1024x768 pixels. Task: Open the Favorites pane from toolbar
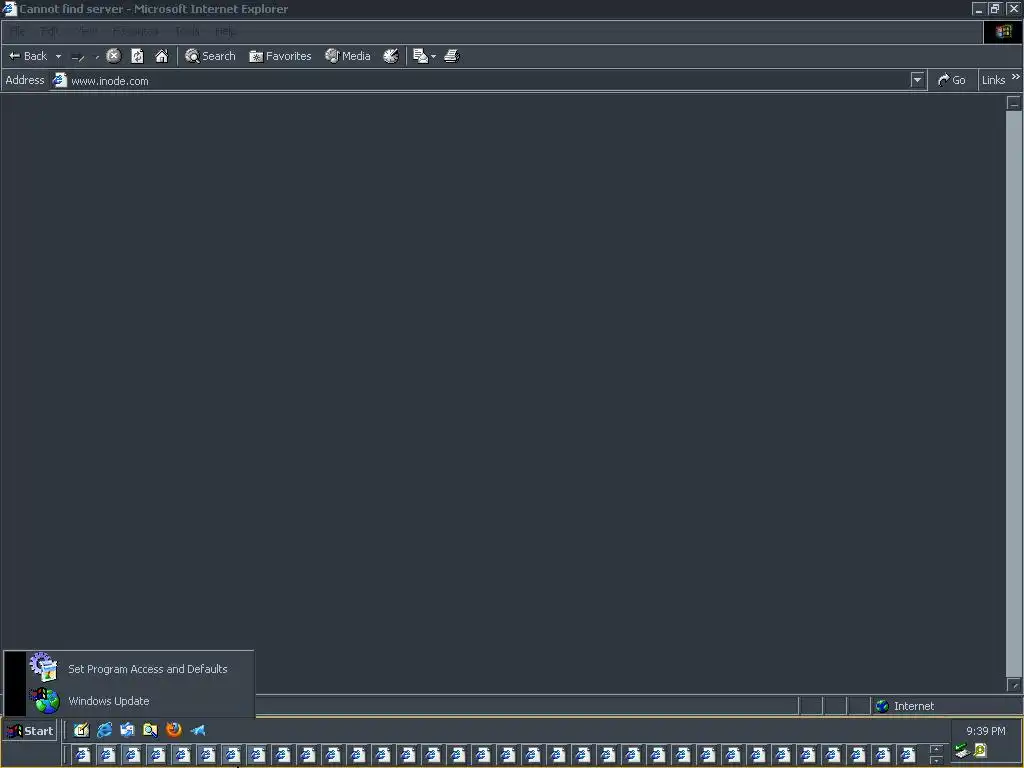pyautogui.click(x=280, y=56)
